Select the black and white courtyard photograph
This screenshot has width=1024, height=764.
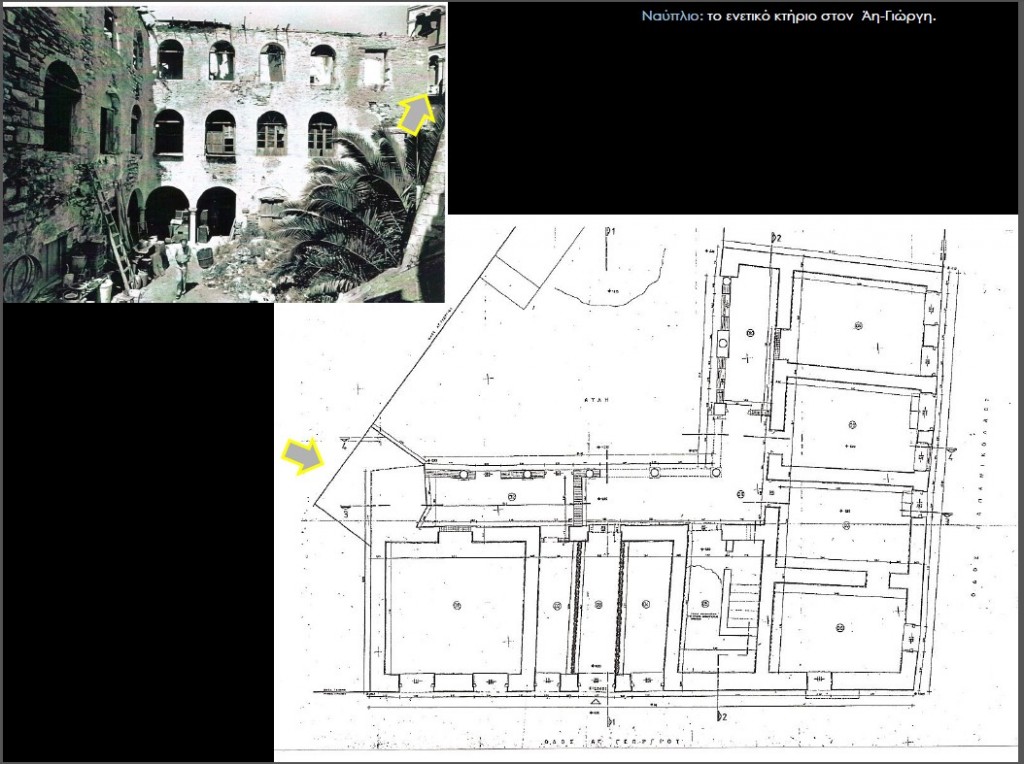click(x=223, y=150)
